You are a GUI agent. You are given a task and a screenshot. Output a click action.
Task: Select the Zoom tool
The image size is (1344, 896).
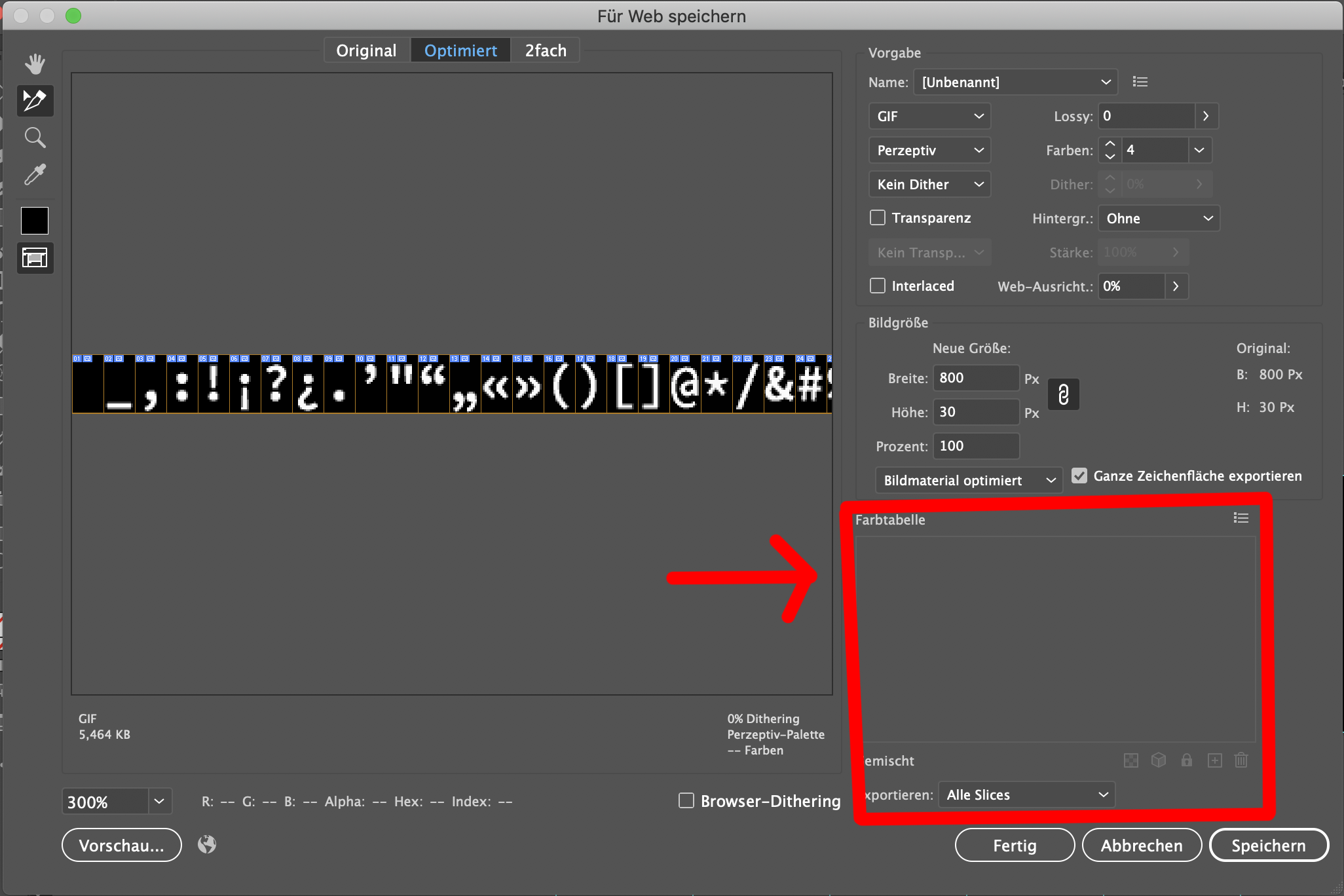coord(35,138)
